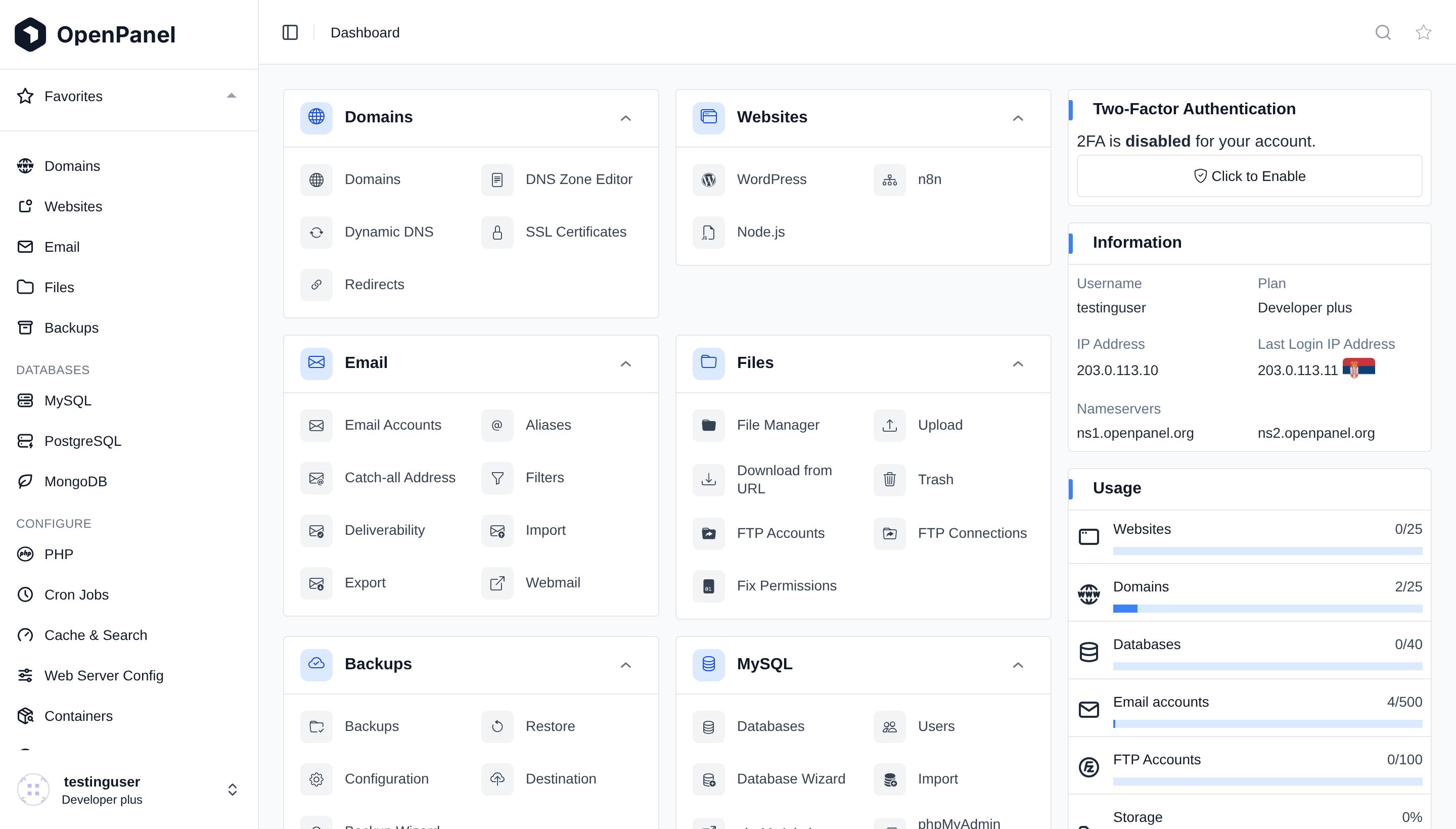
Task: Collapse the Backups card
Action: click(625, 665)
